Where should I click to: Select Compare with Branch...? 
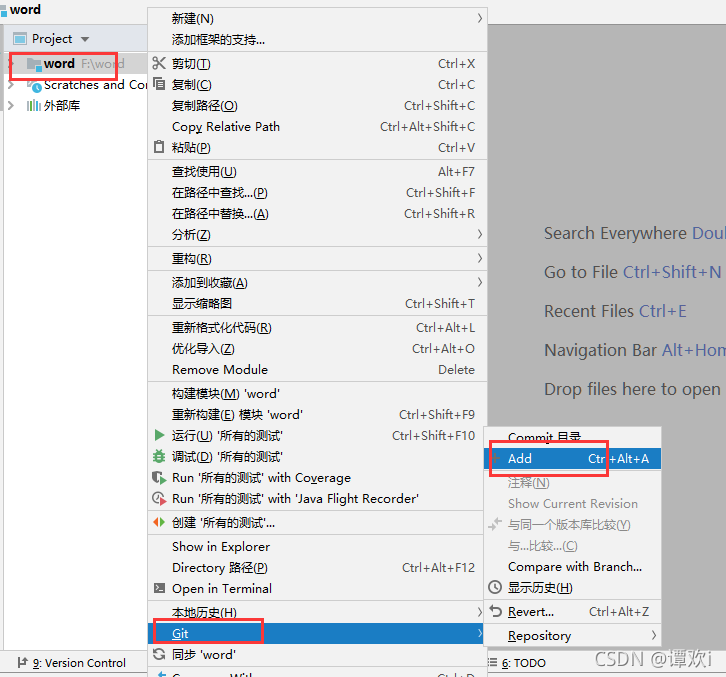[572, 566]
